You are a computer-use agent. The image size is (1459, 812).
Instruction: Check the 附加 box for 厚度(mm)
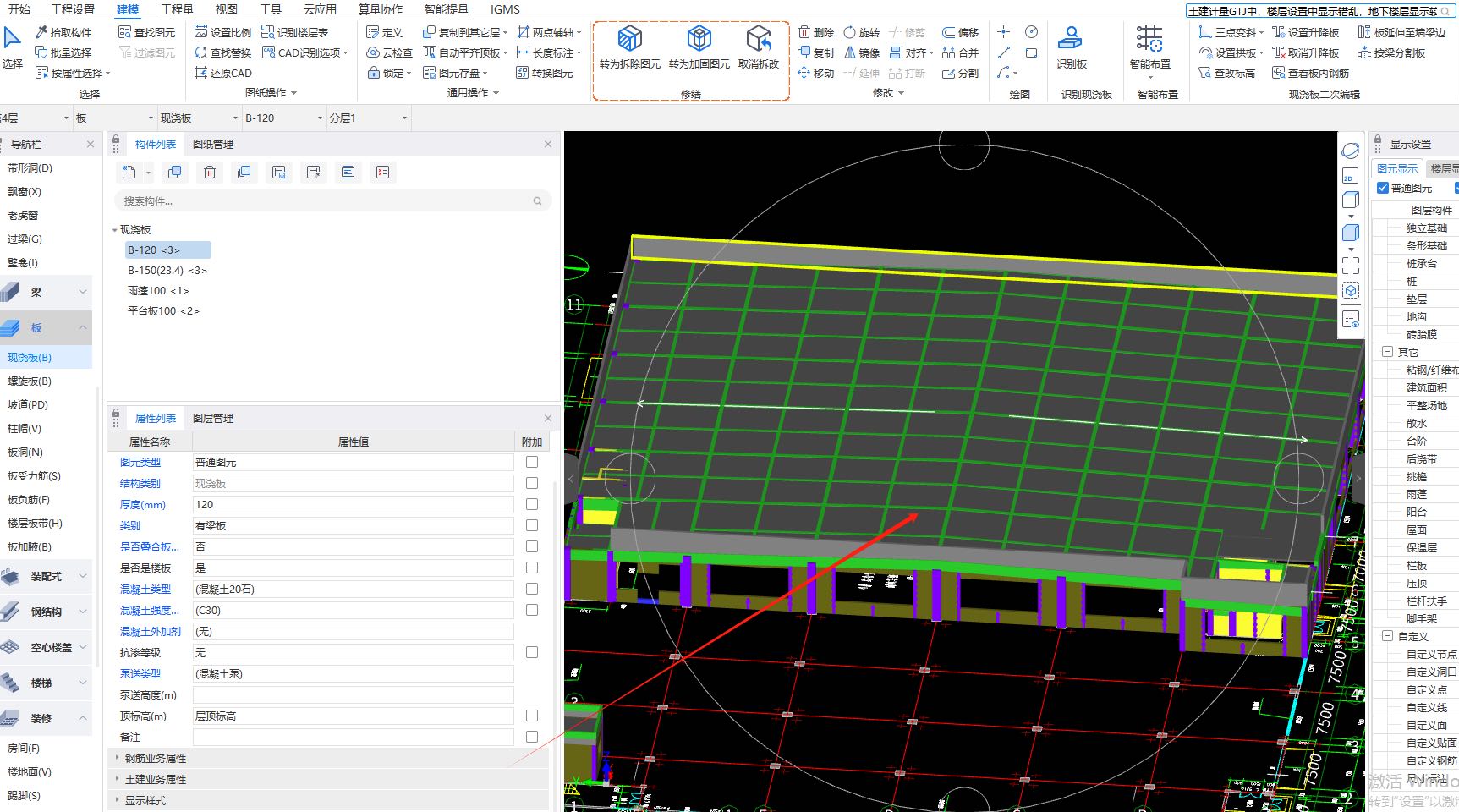point(532,504)
